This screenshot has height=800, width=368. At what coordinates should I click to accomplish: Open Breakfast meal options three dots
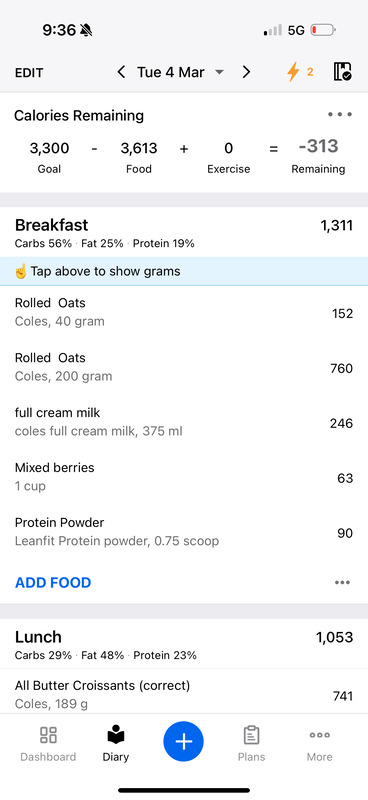[x=342, y=583]
